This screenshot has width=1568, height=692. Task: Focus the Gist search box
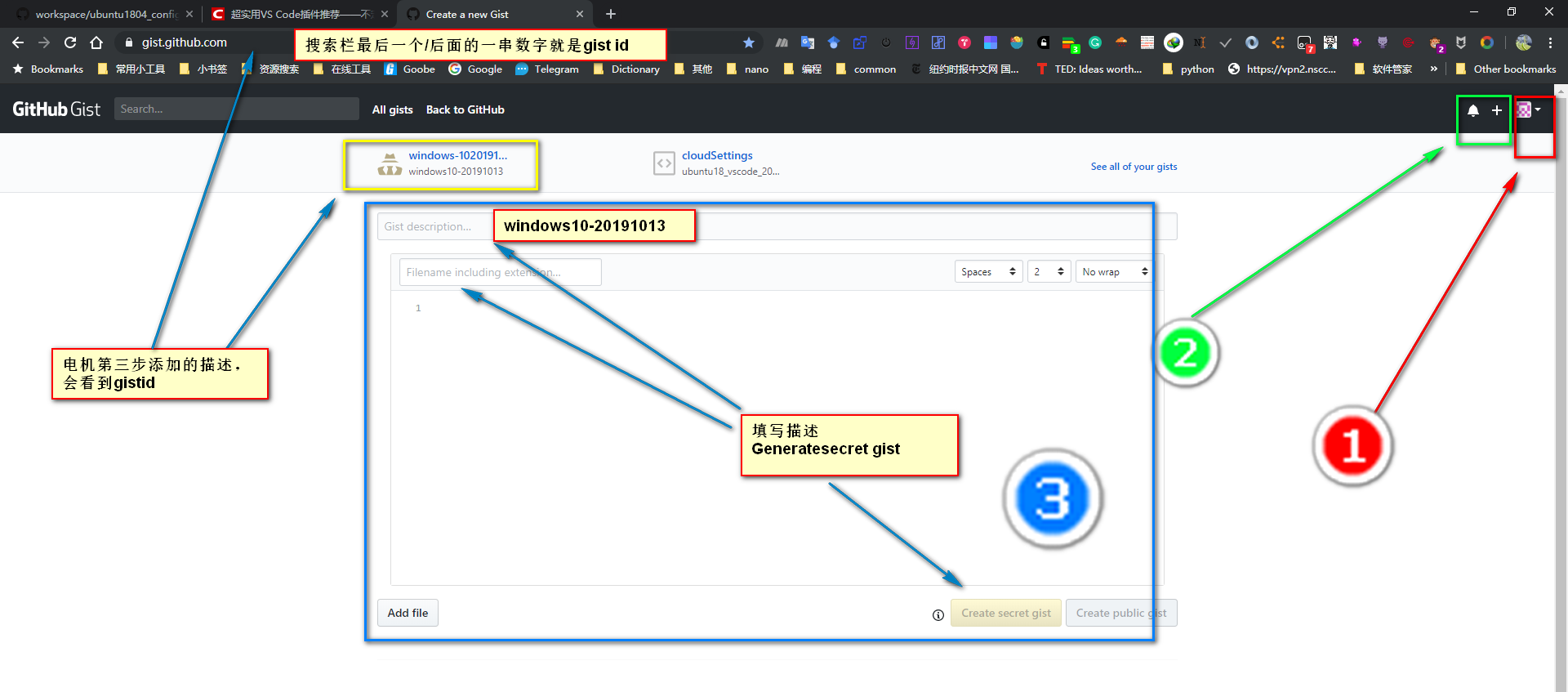point(237,109)
